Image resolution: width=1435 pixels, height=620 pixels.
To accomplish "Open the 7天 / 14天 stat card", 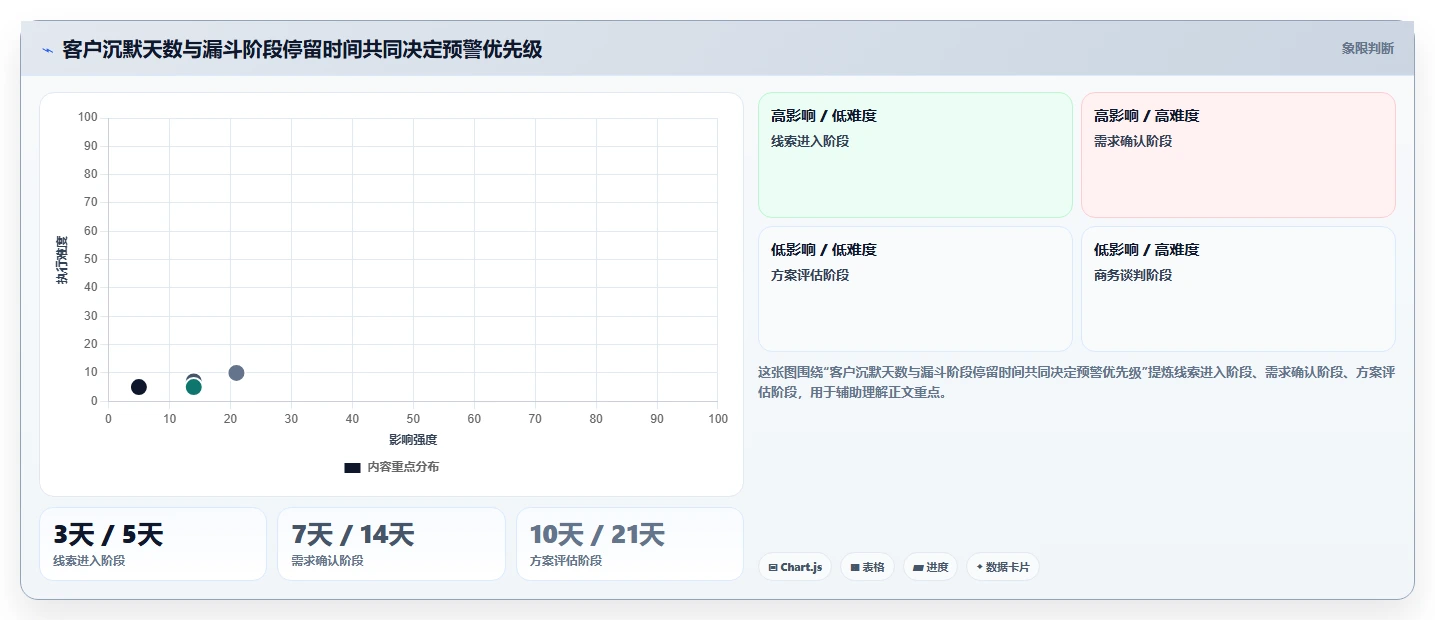I will [x=391, y=544].
